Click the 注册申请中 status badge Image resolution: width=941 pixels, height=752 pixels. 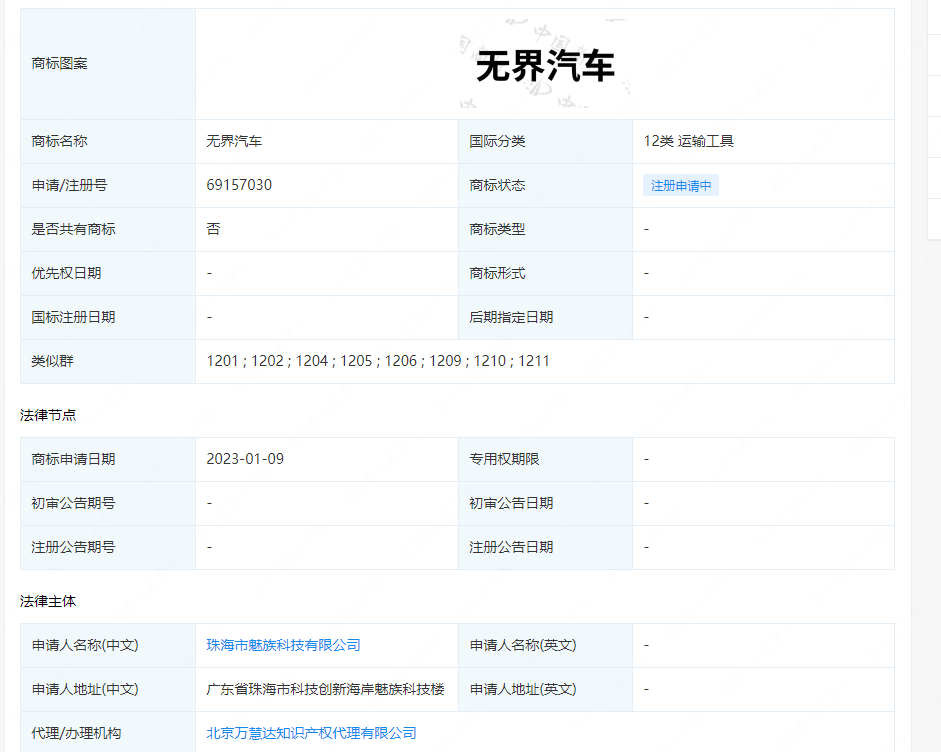click(680, 185)
